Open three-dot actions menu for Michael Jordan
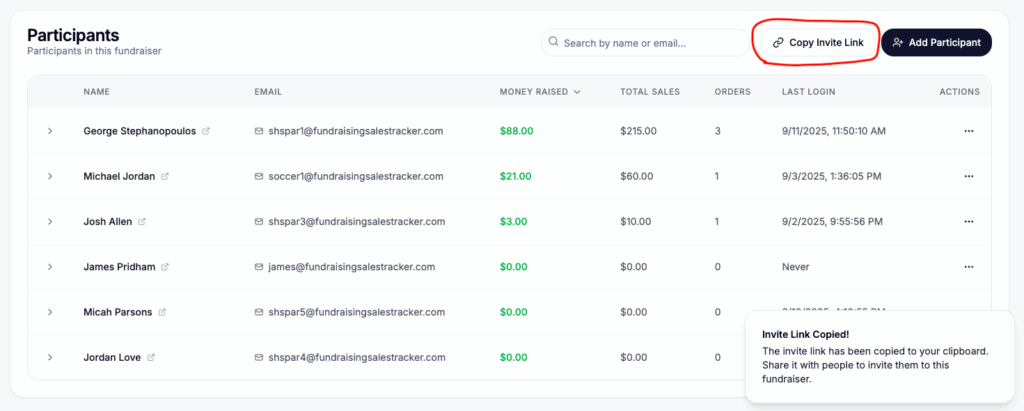The height and width of the screenshot is (411, 1024). 968,176
